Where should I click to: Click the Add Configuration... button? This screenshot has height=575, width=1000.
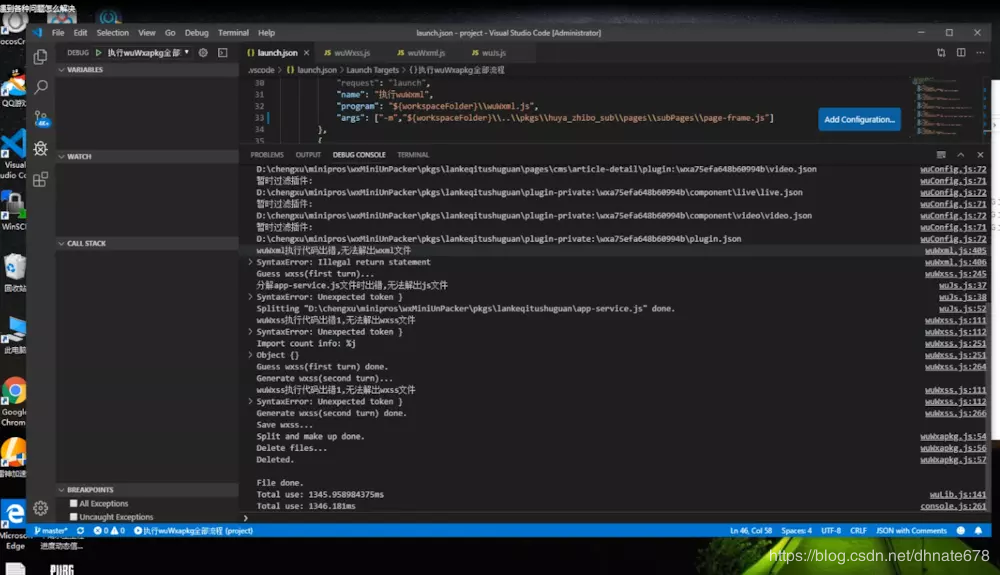859,119
